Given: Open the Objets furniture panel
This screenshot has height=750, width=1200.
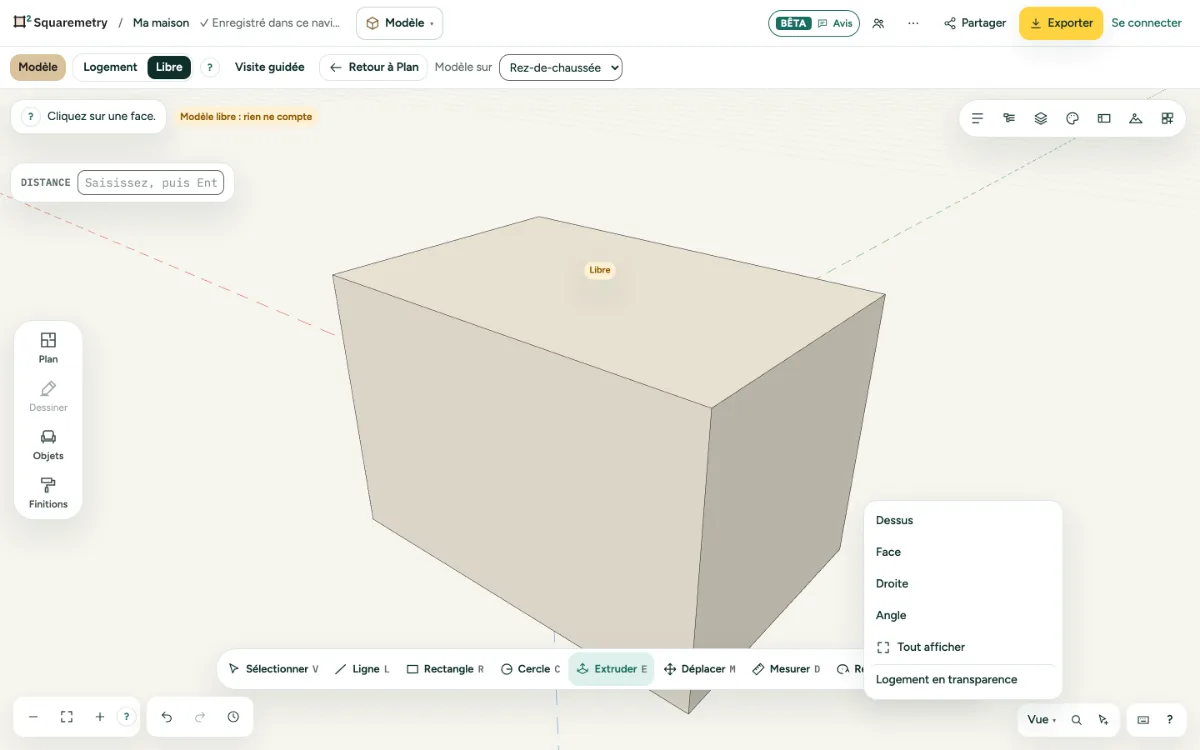Looking at the screenshot, I should click(48, 444).
